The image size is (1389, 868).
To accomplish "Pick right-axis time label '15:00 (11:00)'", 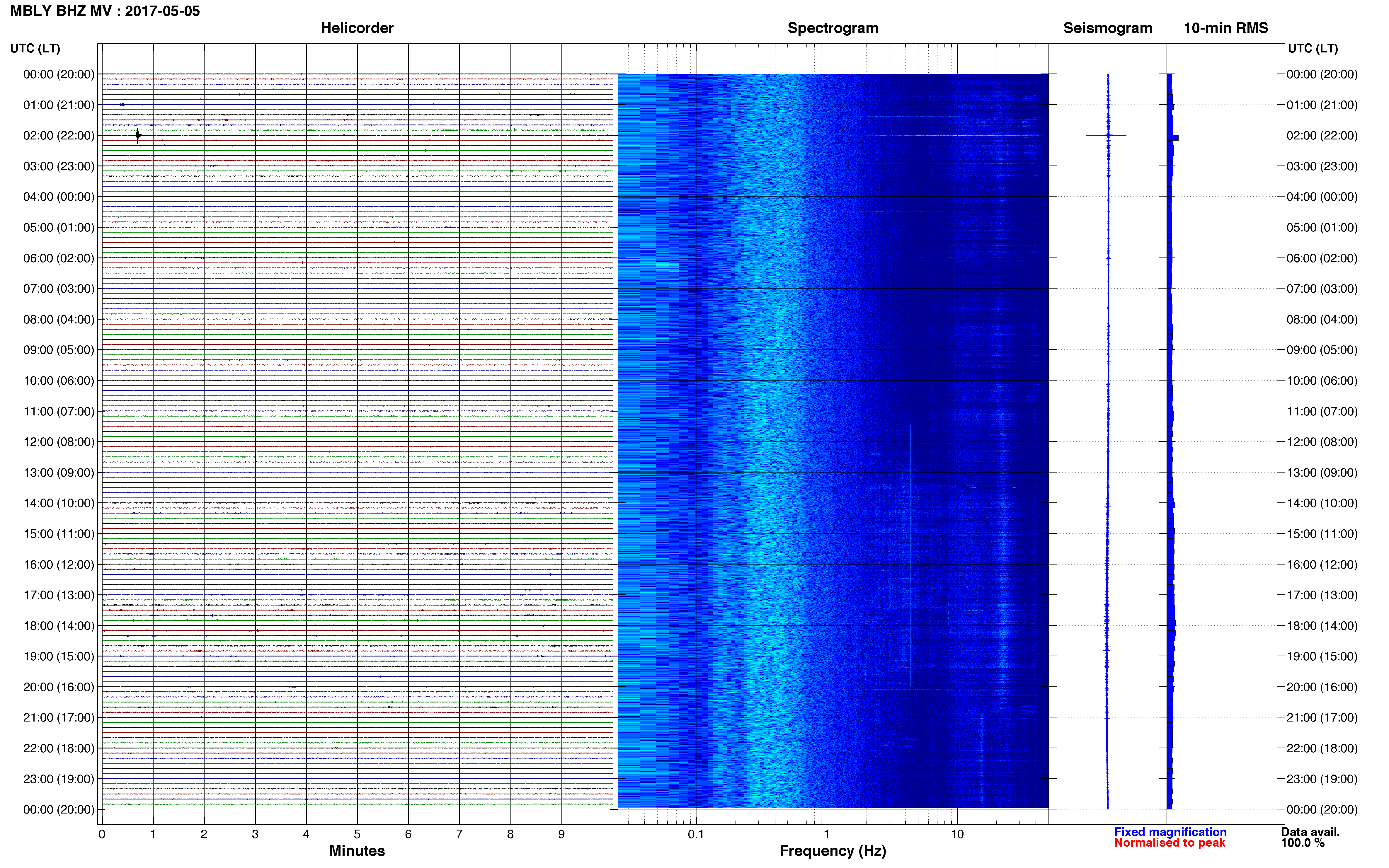I will point(1322,534).
